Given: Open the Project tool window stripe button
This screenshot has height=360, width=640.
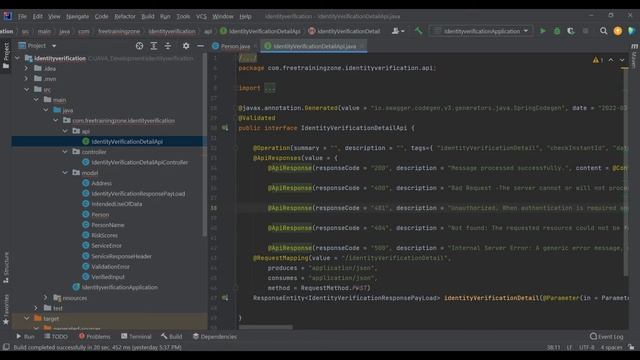Looking at the screenshot, I should point(6,56).
